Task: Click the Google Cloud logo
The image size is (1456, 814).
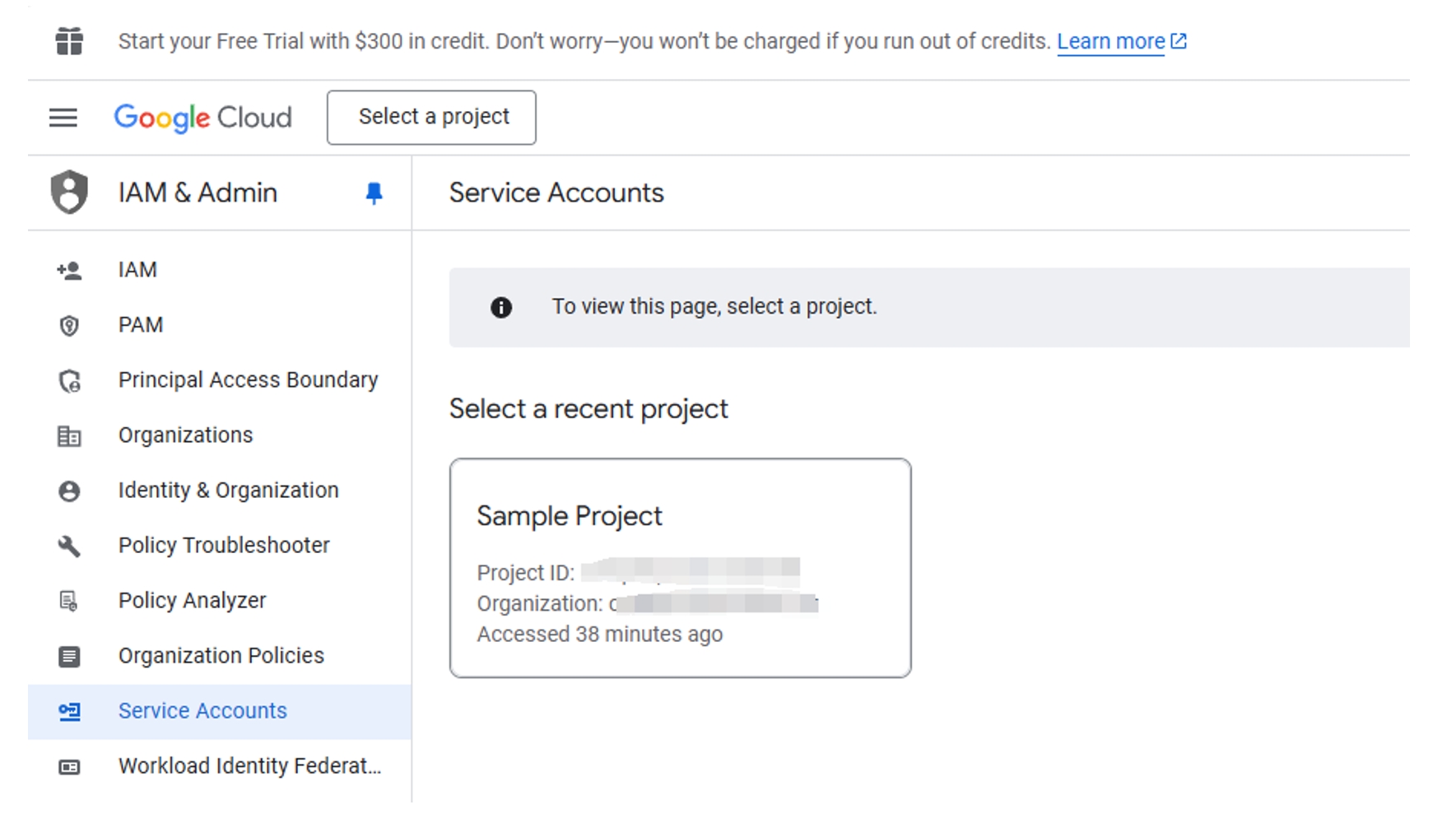Action: pos(202,118)
